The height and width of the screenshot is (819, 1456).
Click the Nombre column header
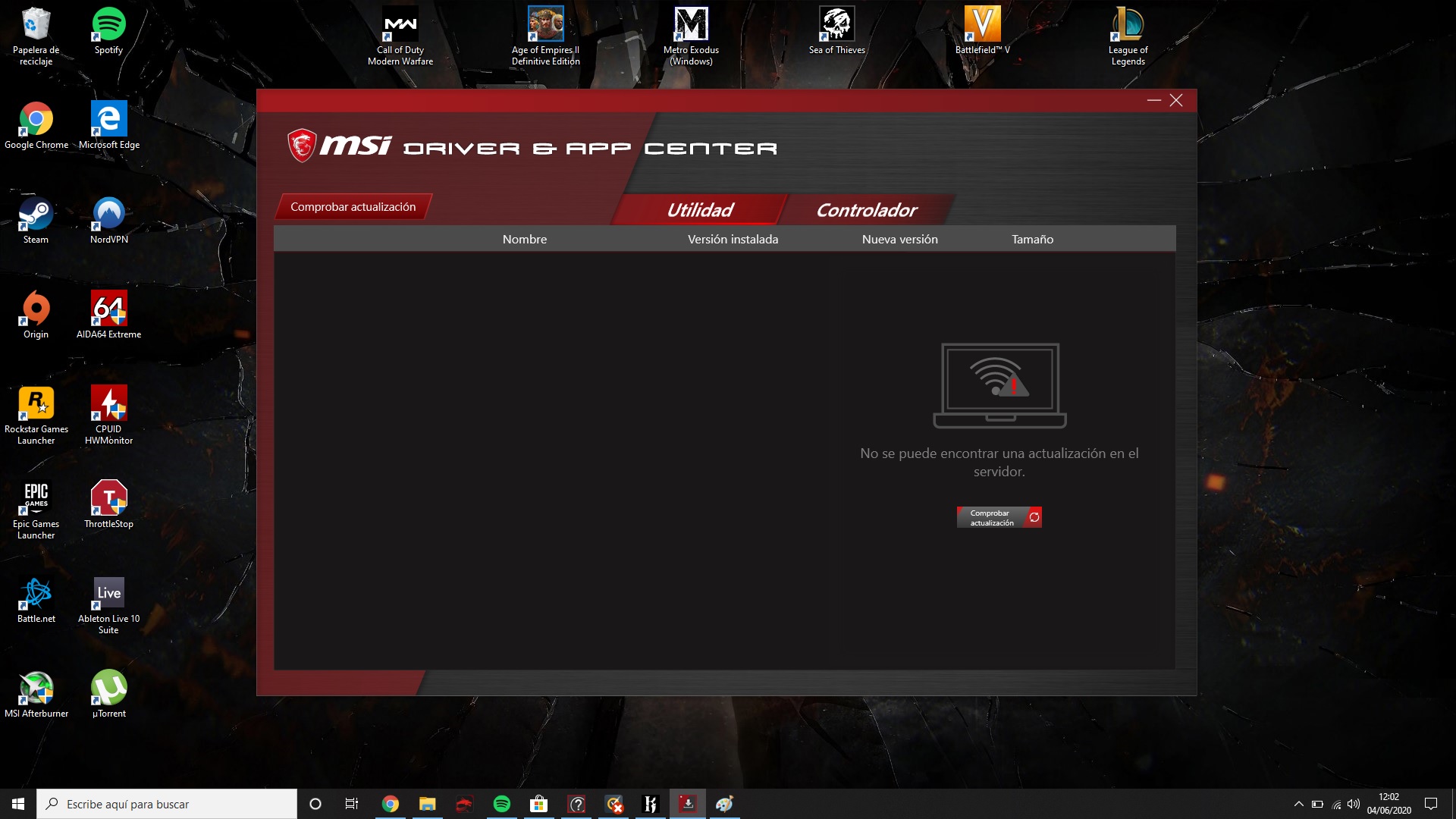pyautogui.click(x=525, y=239)
